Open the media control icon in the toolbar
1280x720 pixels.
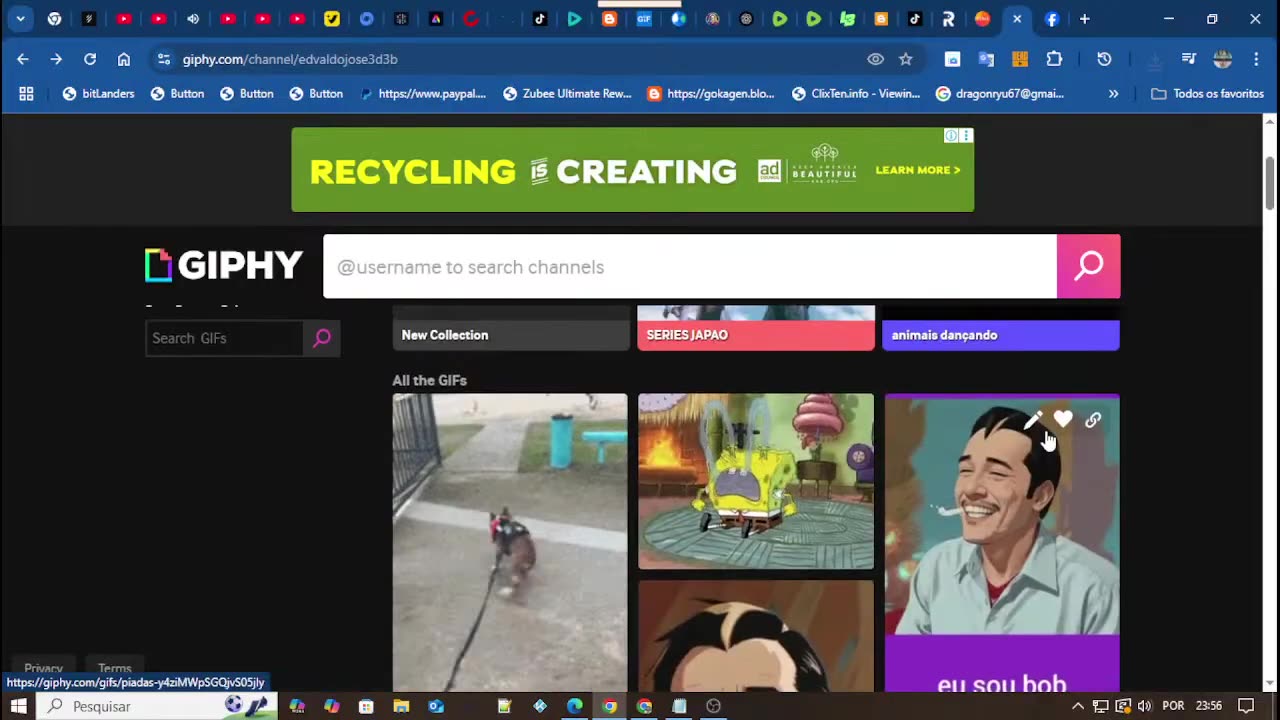1188,59
